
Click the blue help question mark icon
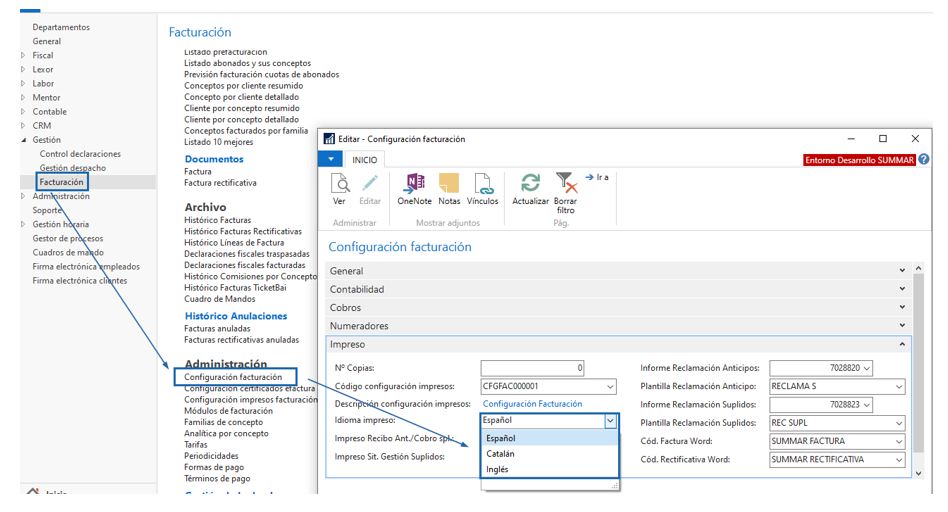[x=924, y=160]
